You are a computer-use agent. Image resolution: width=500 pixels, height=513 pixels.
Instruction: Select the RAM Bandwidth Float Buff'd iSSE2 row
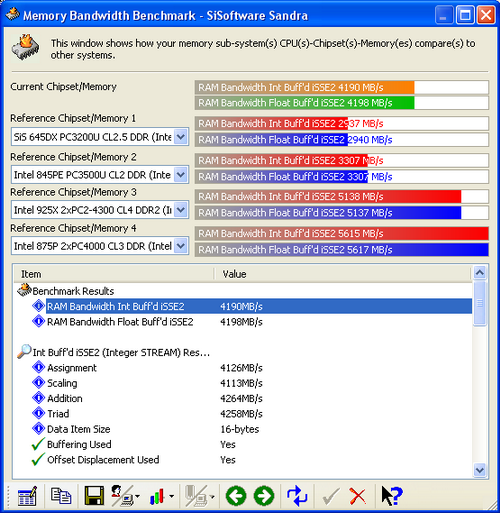[243, 322]
